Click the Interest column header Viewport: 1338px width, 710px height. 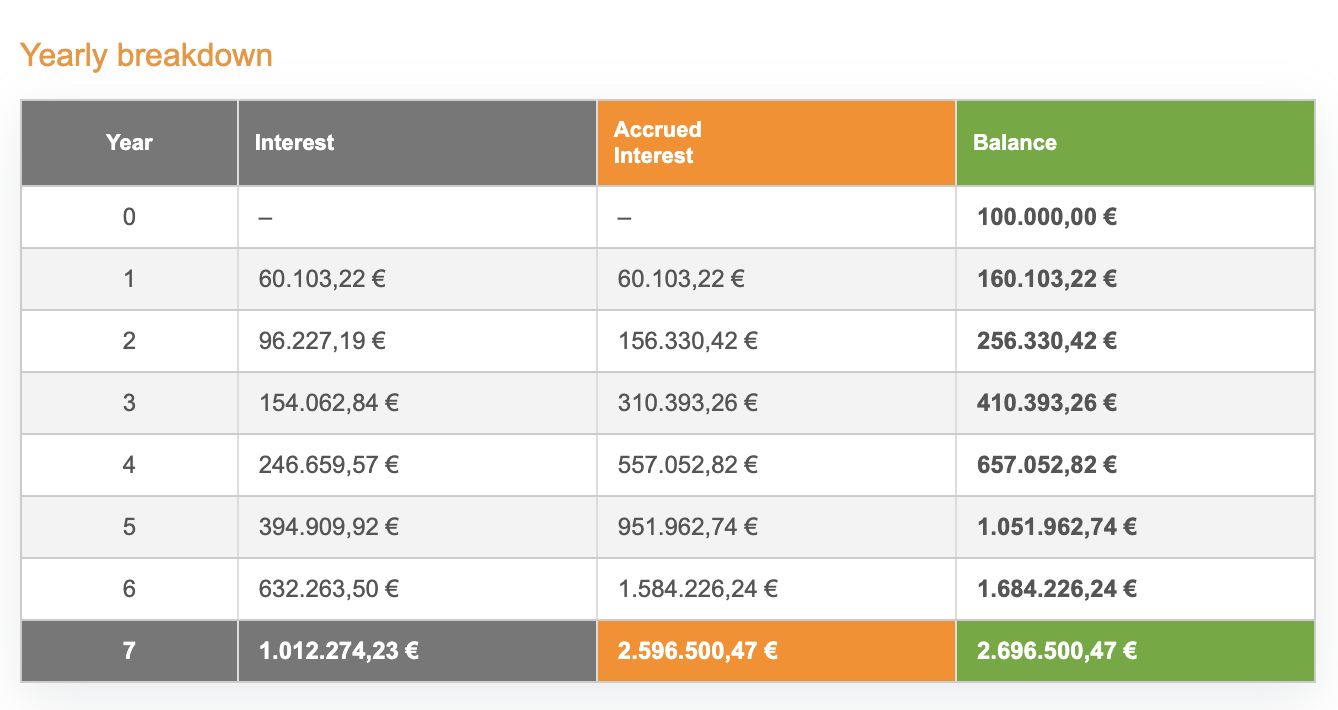(x=294, y=142)
